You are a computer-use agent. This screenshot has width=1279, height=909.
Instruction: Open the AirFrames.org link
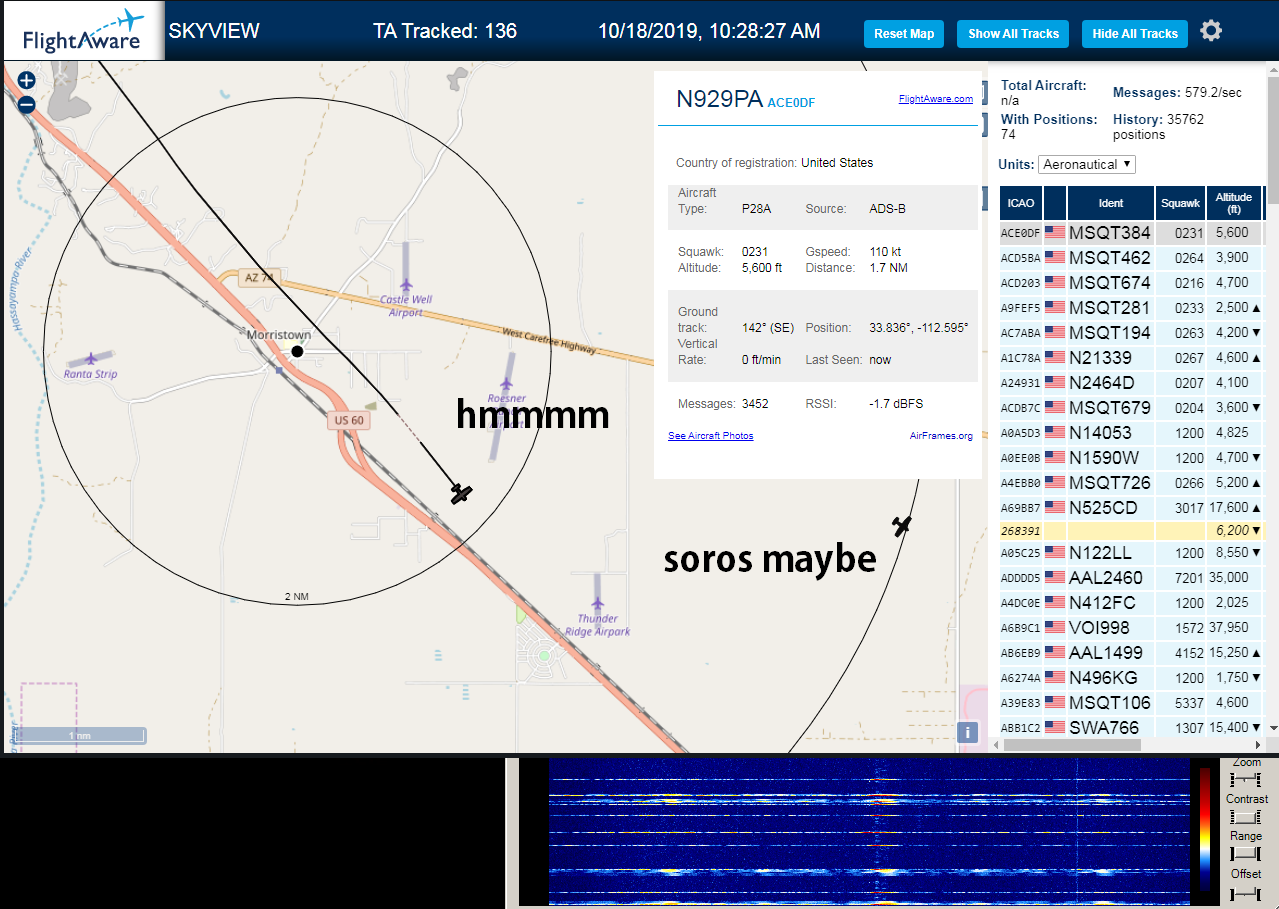pos(941,436)
